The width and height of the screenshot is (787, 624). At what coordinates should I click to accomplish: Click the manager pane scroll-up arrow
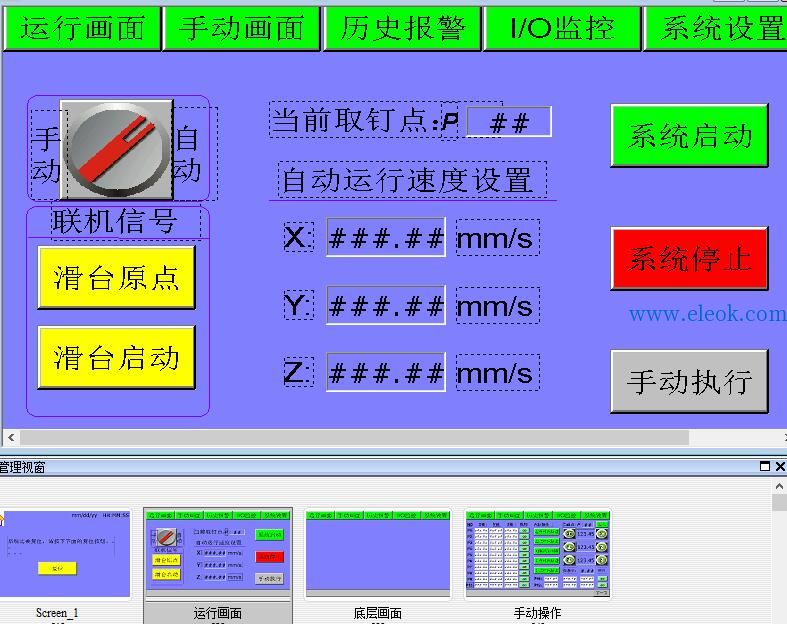(x=779, y=486)
